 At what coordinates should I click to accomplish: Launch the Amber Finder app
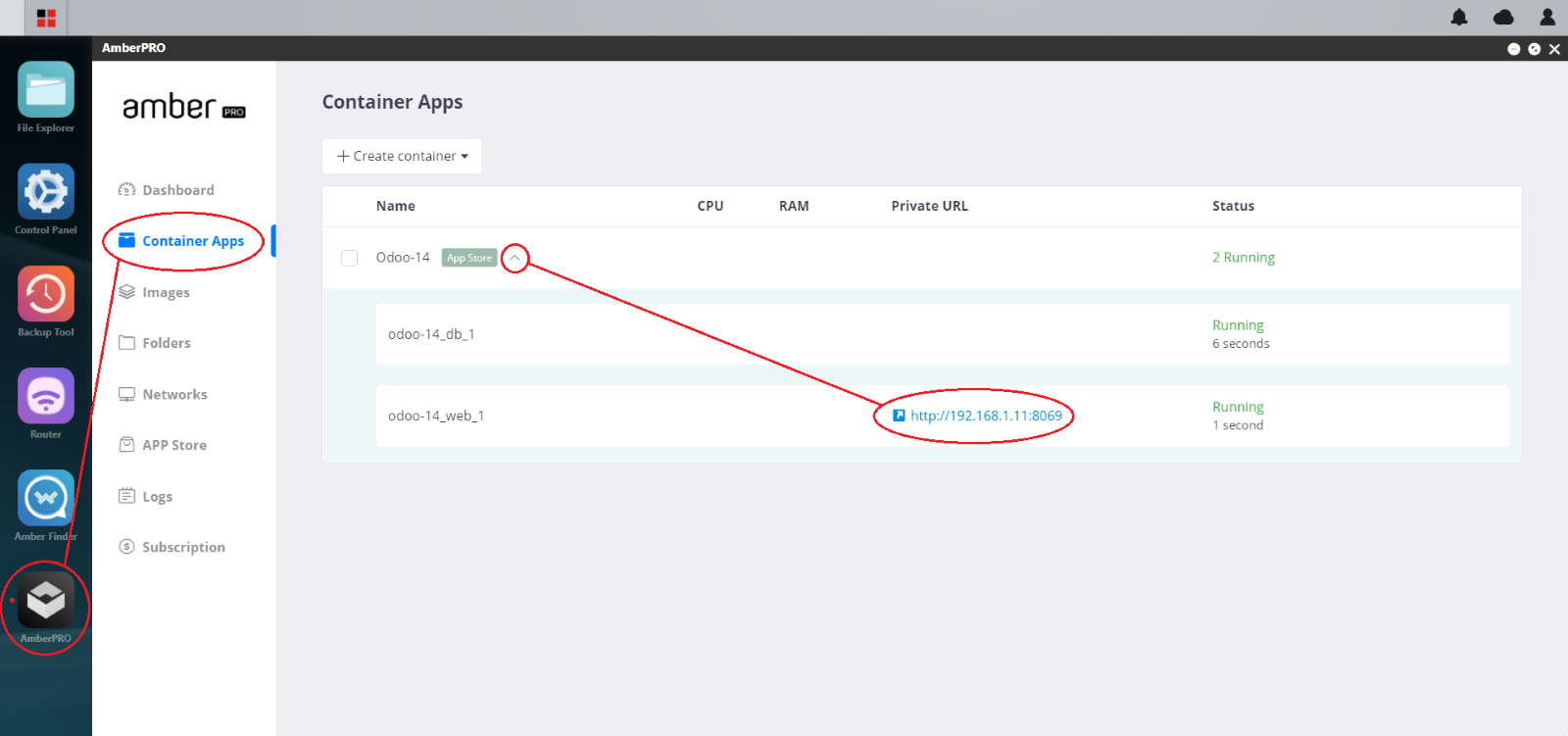coord(46,498)
